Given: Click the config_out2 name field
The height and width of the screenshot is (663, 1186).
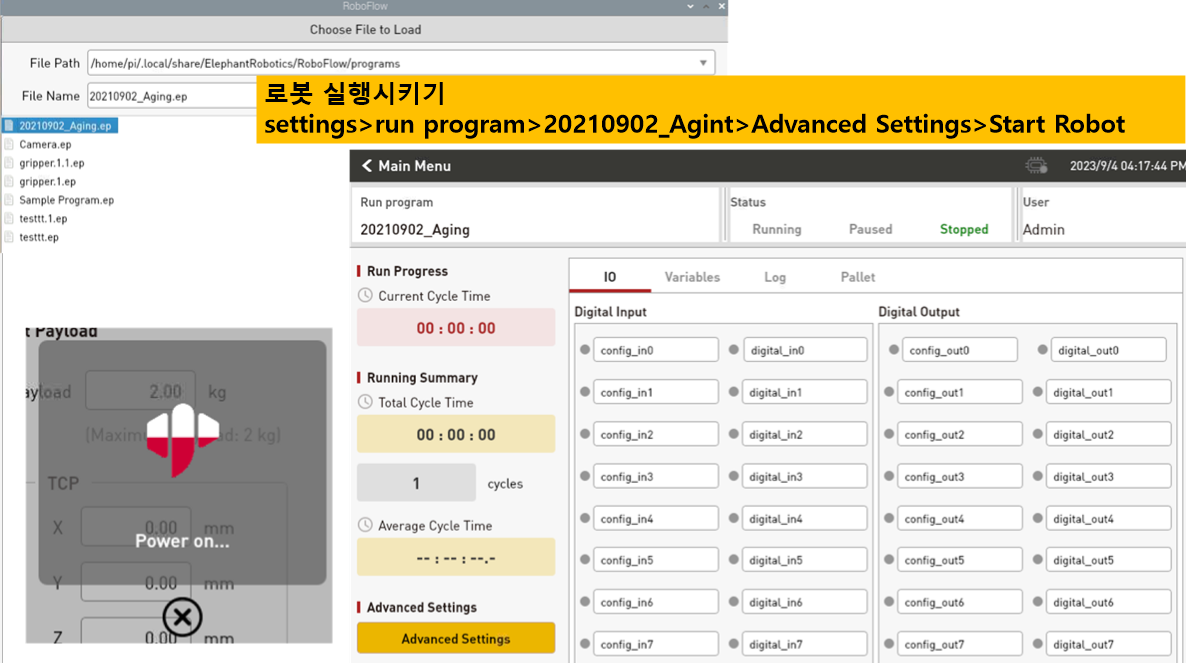Looking at the screenshot, I should tap(959, 435).
